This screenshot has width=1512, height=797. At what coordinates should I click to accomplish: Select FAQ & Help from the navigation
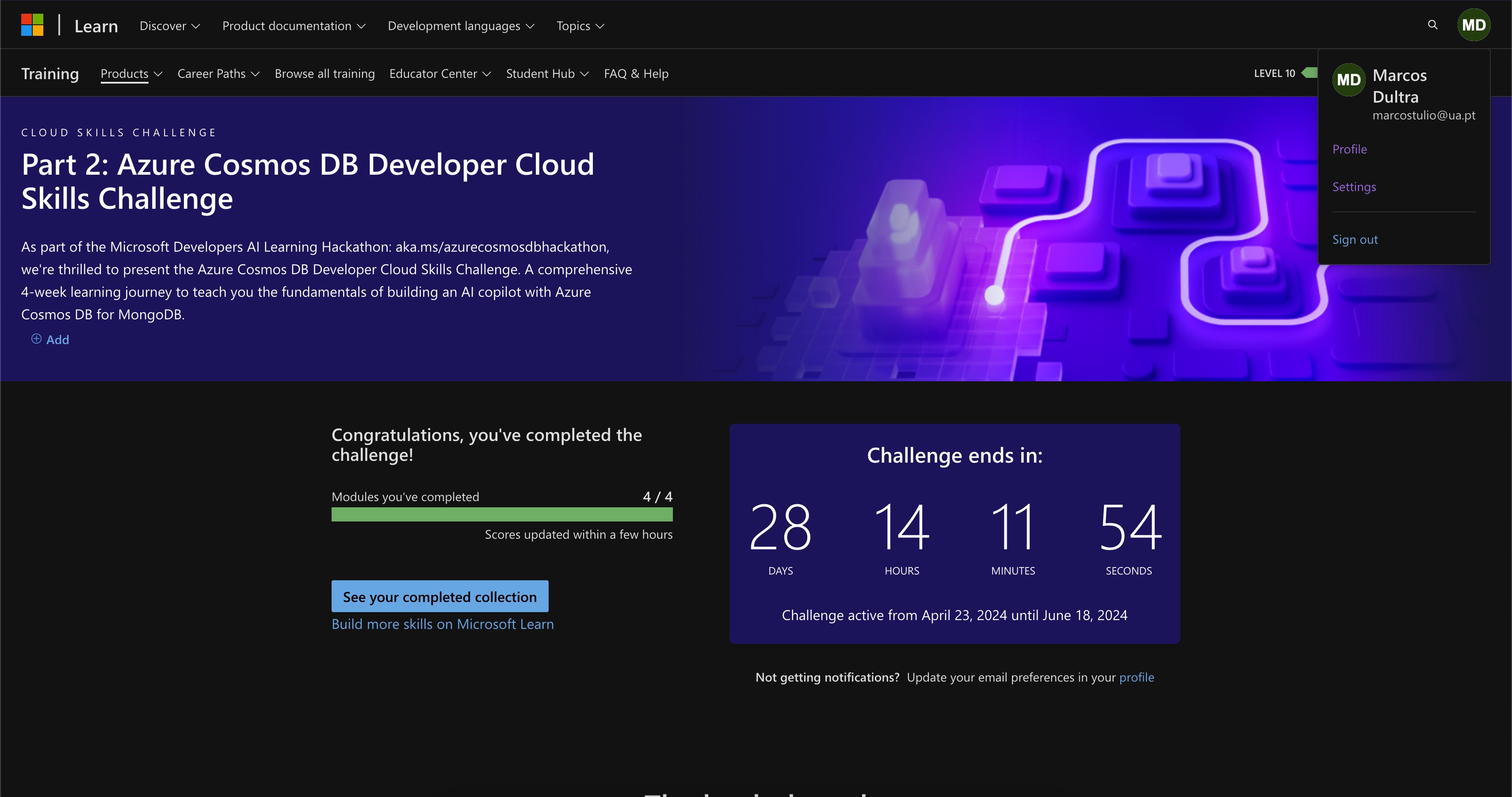point(636,73)
